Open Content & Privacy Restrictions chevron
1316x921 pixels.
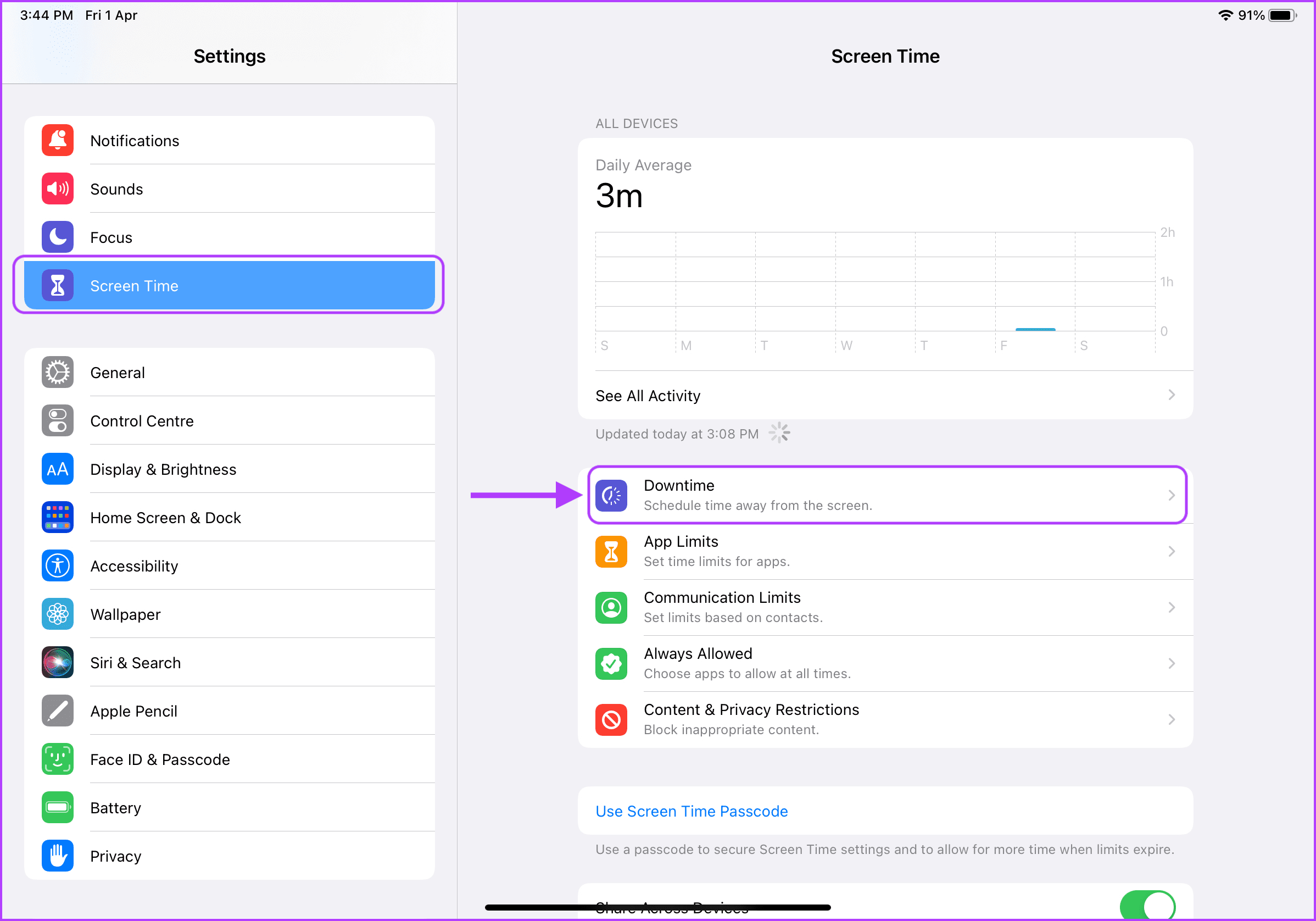click(x=1172, y=719)
